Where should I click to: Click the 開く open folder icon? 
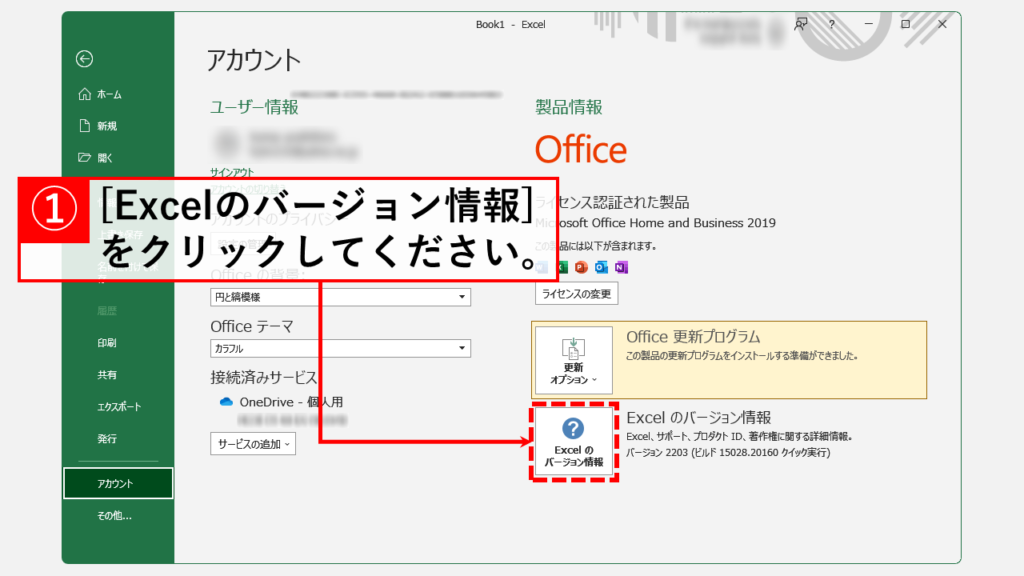click(85, 157)
